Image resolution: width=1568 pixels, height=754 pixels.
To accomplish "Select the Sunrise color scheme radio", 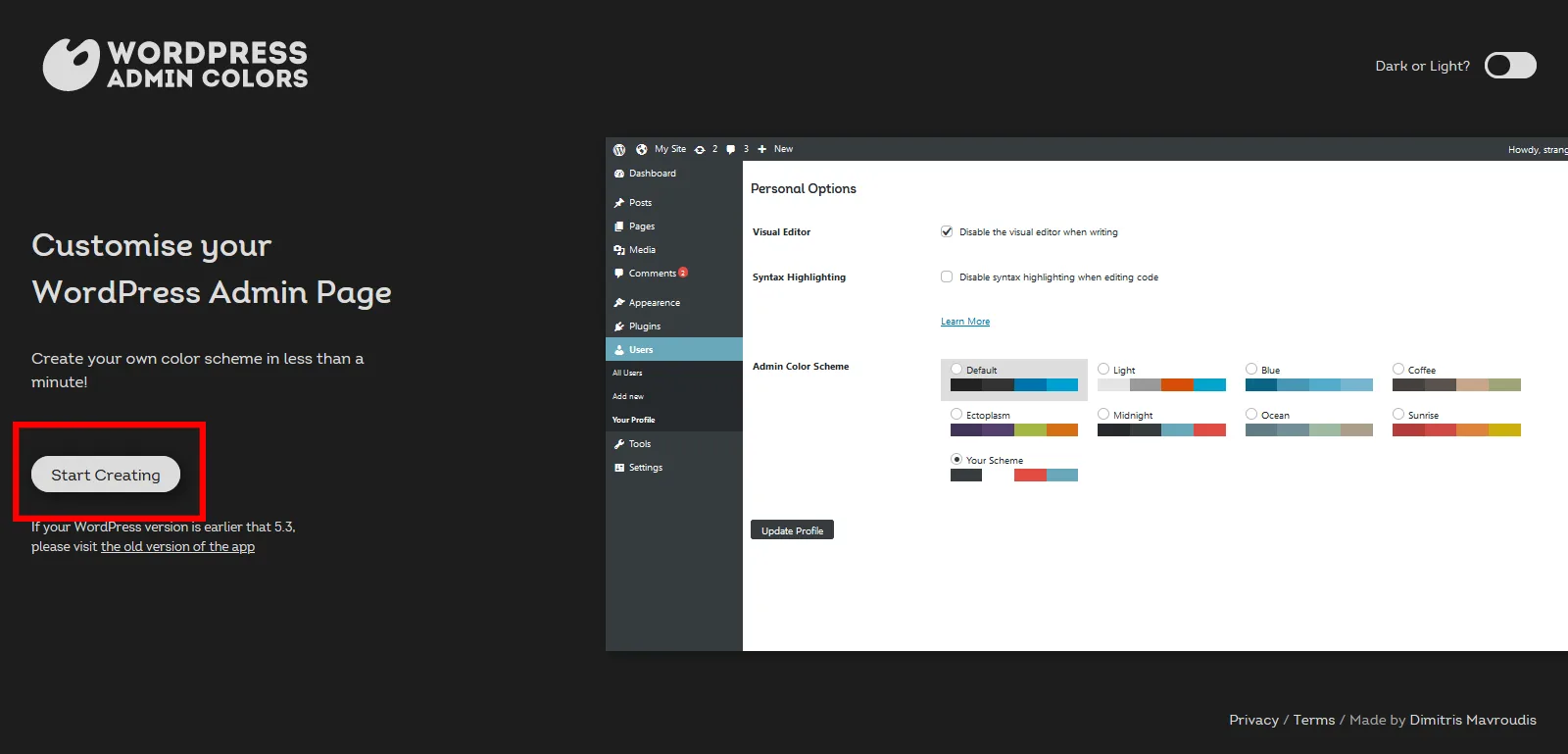I will pos(1398,415).
